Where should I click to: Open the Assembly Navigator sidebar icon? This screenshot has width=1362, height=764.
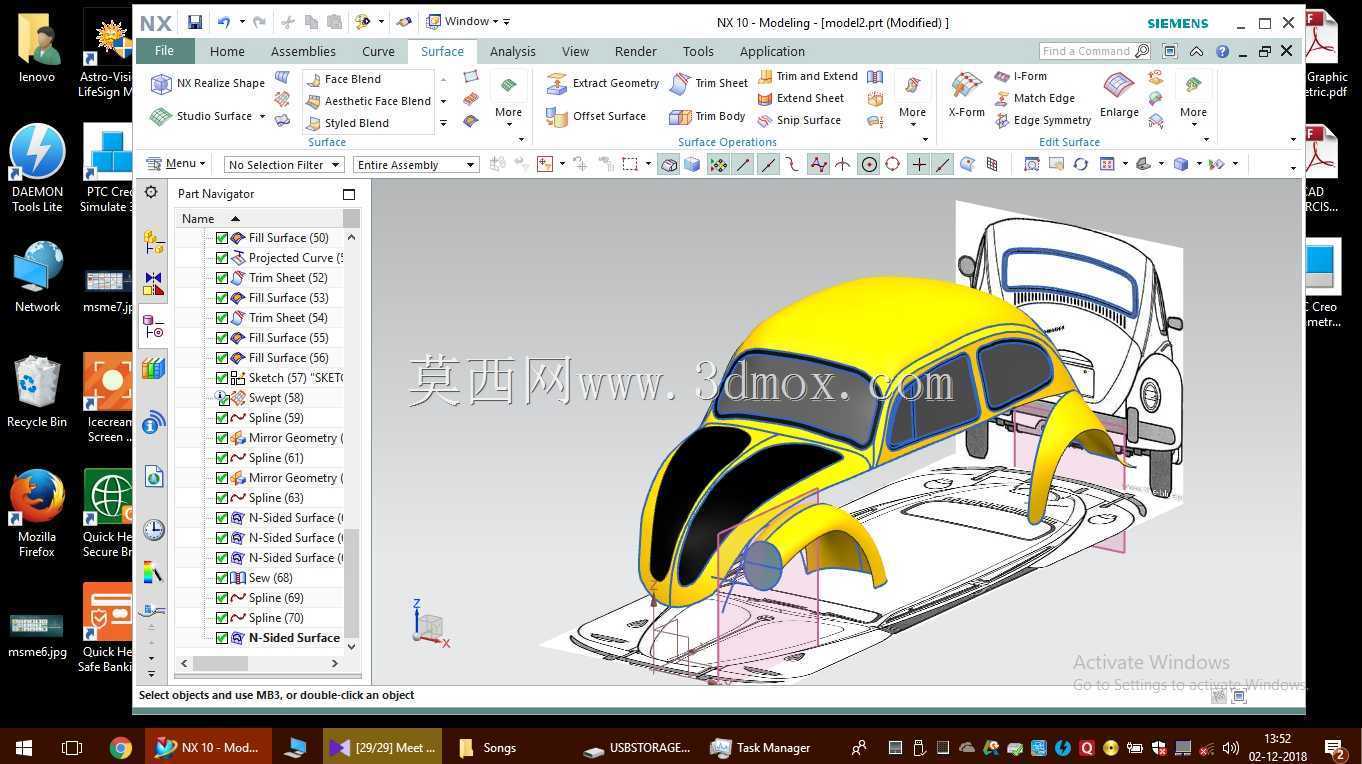click(153, 241)
